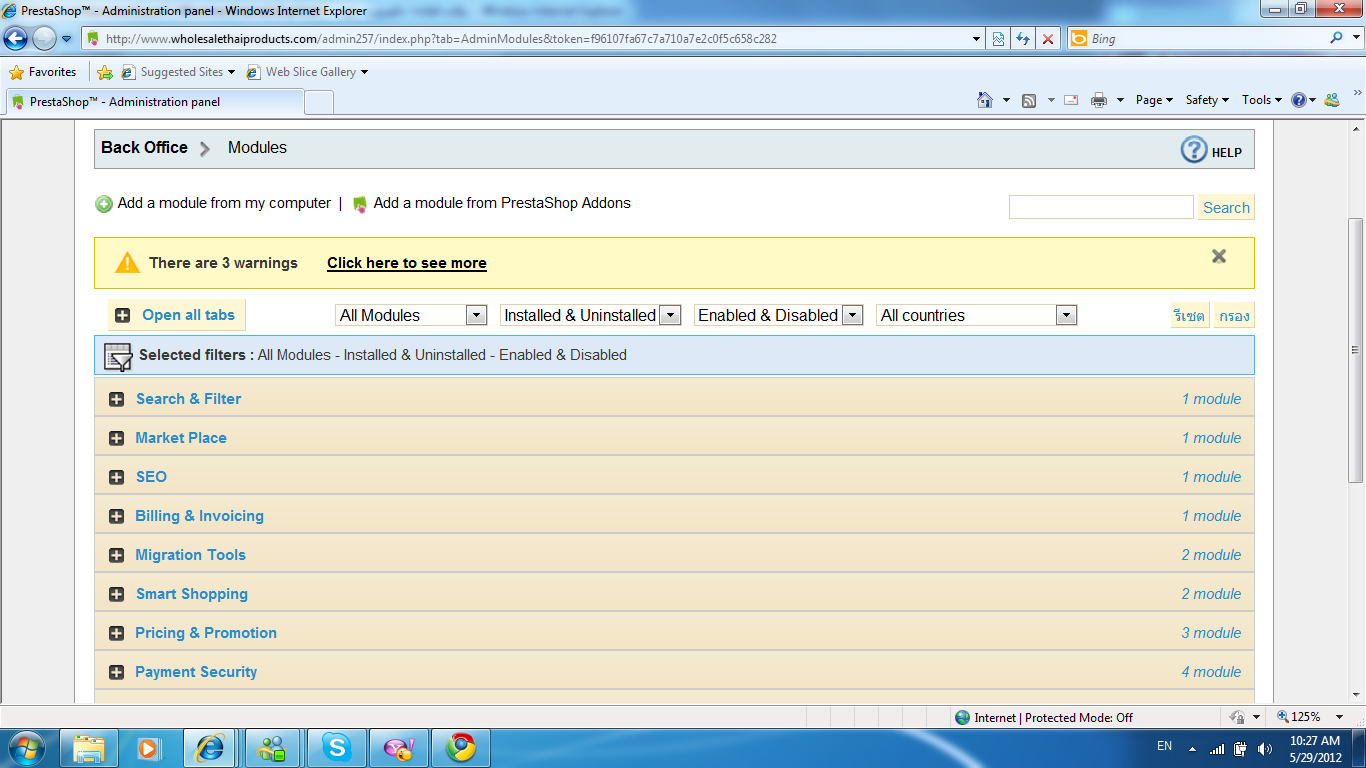Click 'Add a module from my computer' link
Image resolution: width=1366 pixels, height=768 pixels.
pyautogui.click(x=224, y=203)
